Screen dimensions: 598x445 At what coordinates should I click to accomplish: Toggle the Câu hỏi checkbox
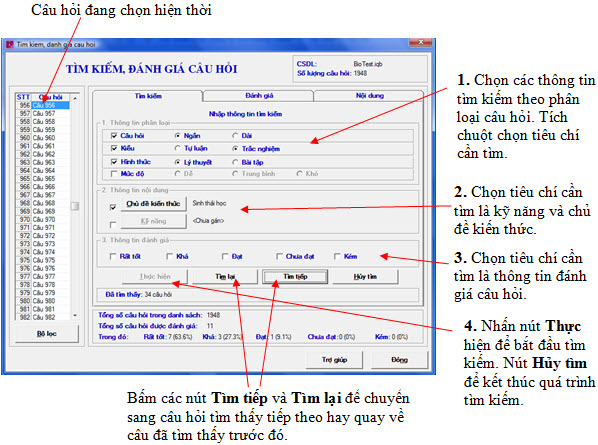click(x=114, y=136)
